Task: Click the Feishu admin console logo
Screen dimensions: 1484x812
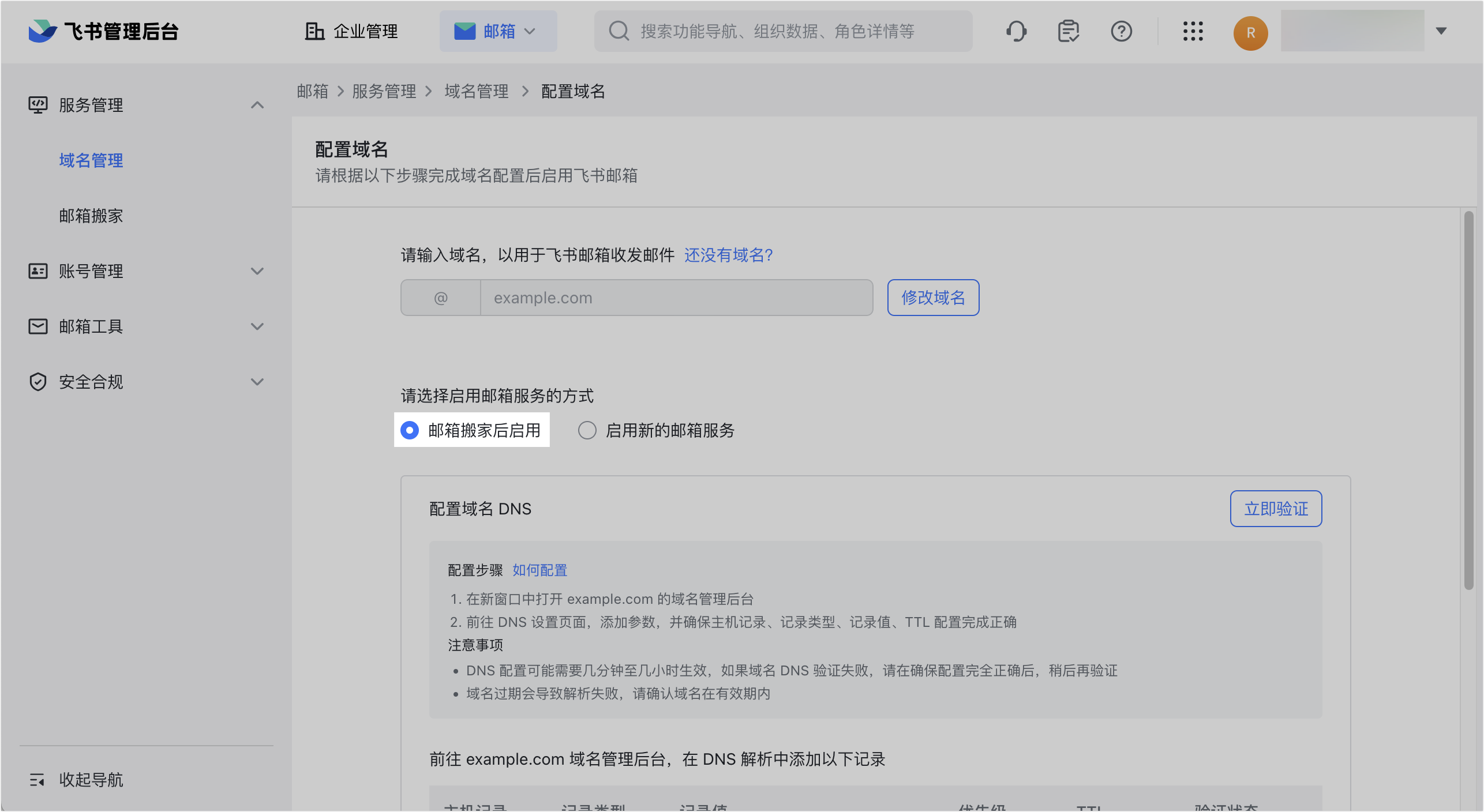Action: point(103,31)
